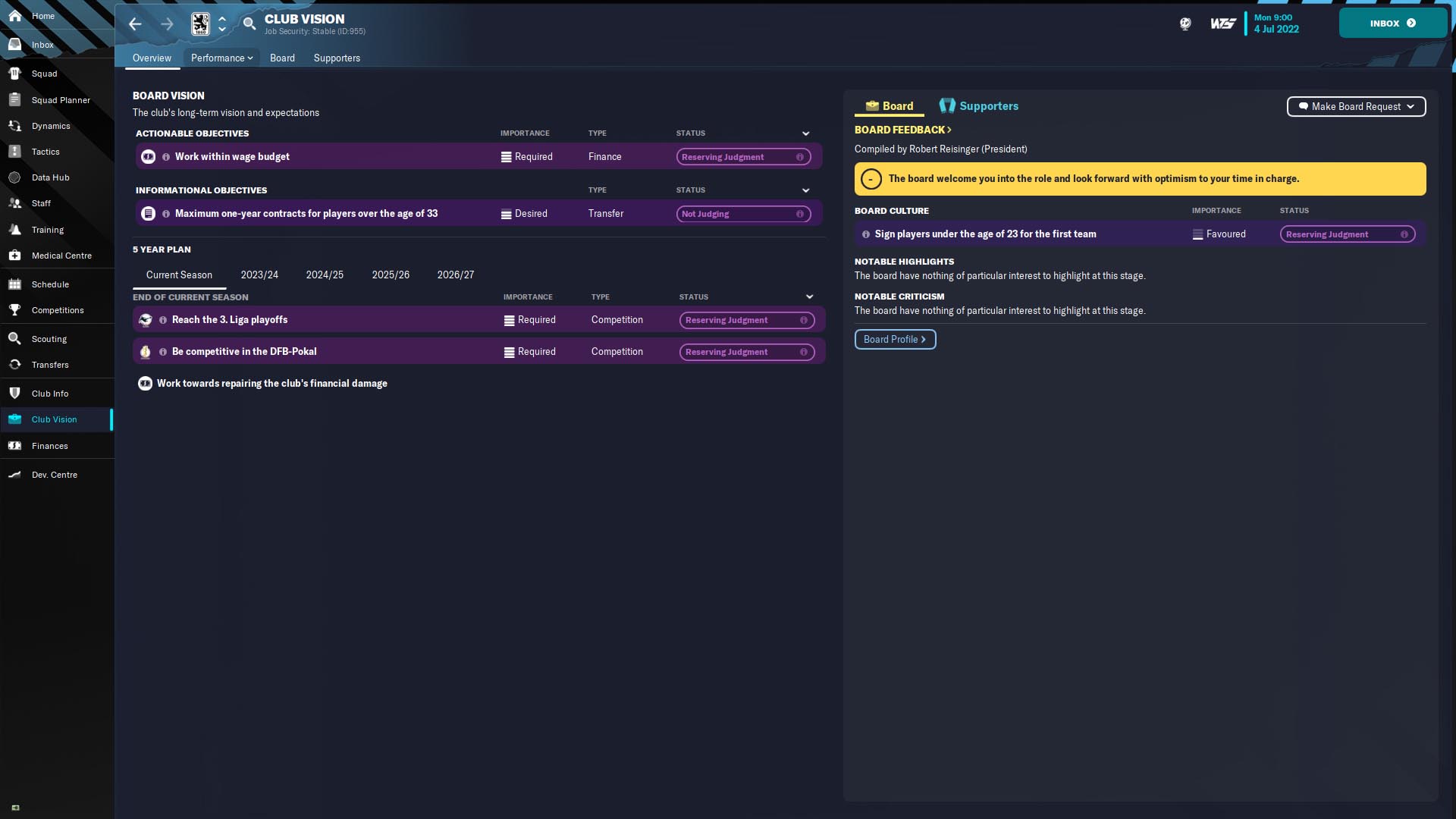Open the Make Board Request dropdown
The height and width of the screenshot is (819, 1456).
click(x=1356, y=106)
